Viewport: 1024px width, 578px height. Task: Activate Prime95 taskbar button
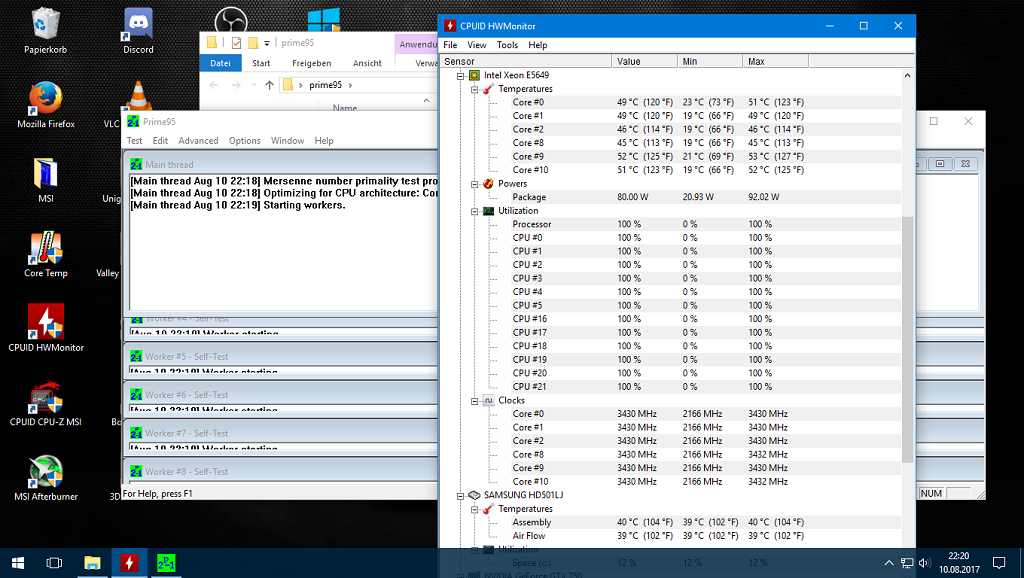pyautogui.click(x=166, y=562)
